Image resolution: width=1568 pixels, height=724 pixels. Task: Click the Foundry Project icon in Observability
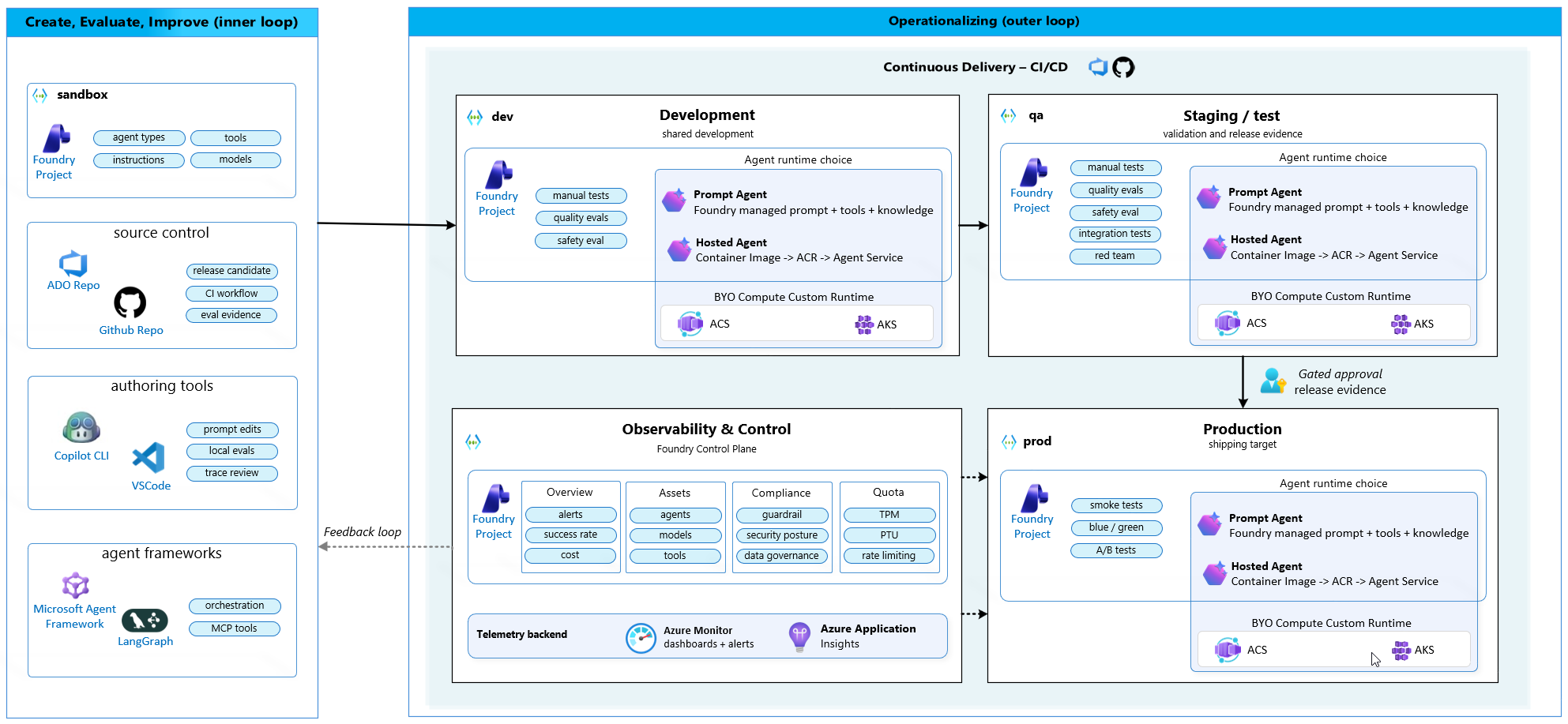point(495,498)
